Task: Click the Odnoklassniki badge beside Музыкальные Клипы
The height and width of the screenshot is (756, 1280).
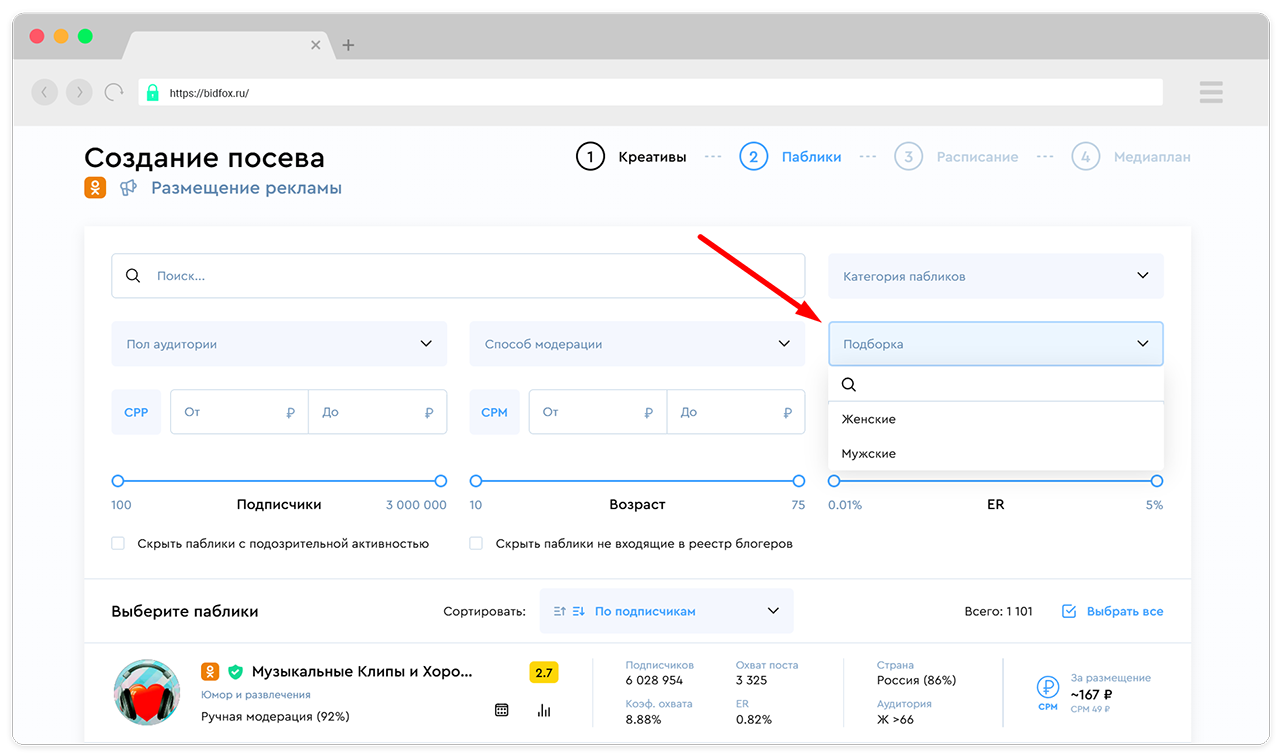Action: click(x=210, y=672)
